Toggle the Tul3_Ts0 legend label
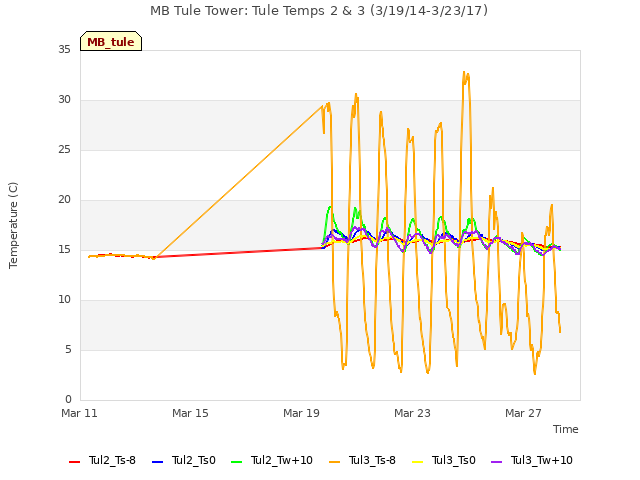Screen dimensions: 640x480 454,460
